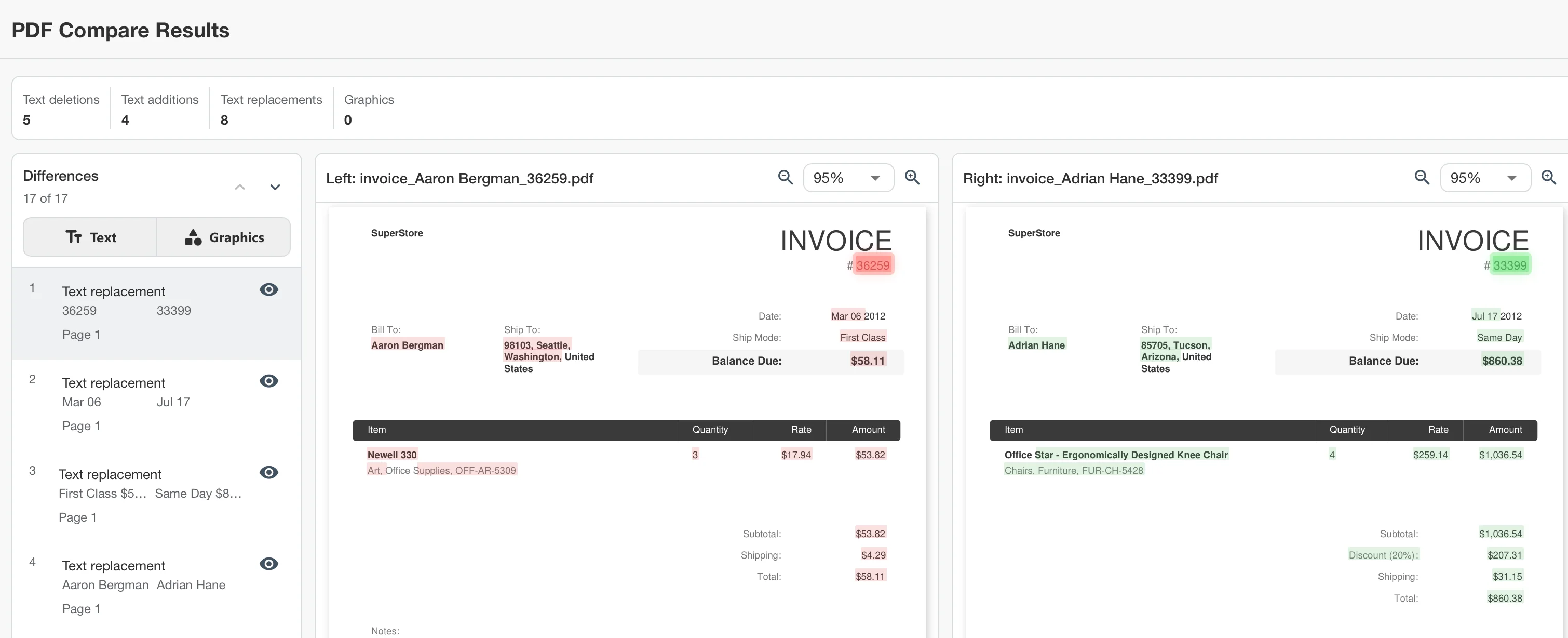Click left file title invoice_Aaron Bergman_36259.pdf
The width and height of the screenshot is (1568, 638).
click(x=476, y=178)
